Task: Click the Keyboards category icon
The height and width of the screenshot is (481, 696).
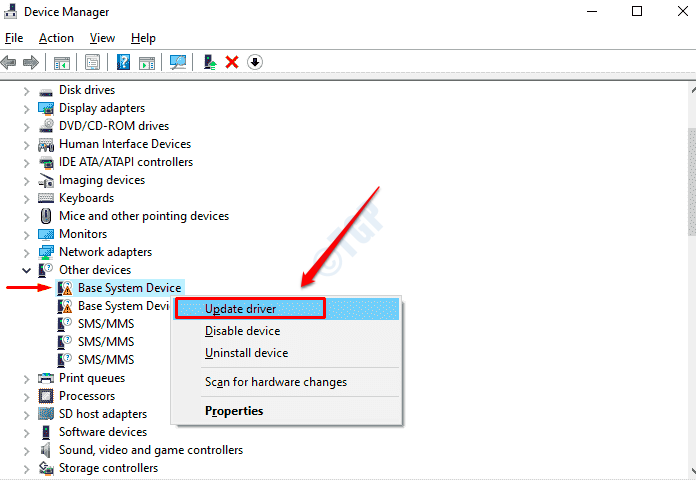Action: [46, 198]
